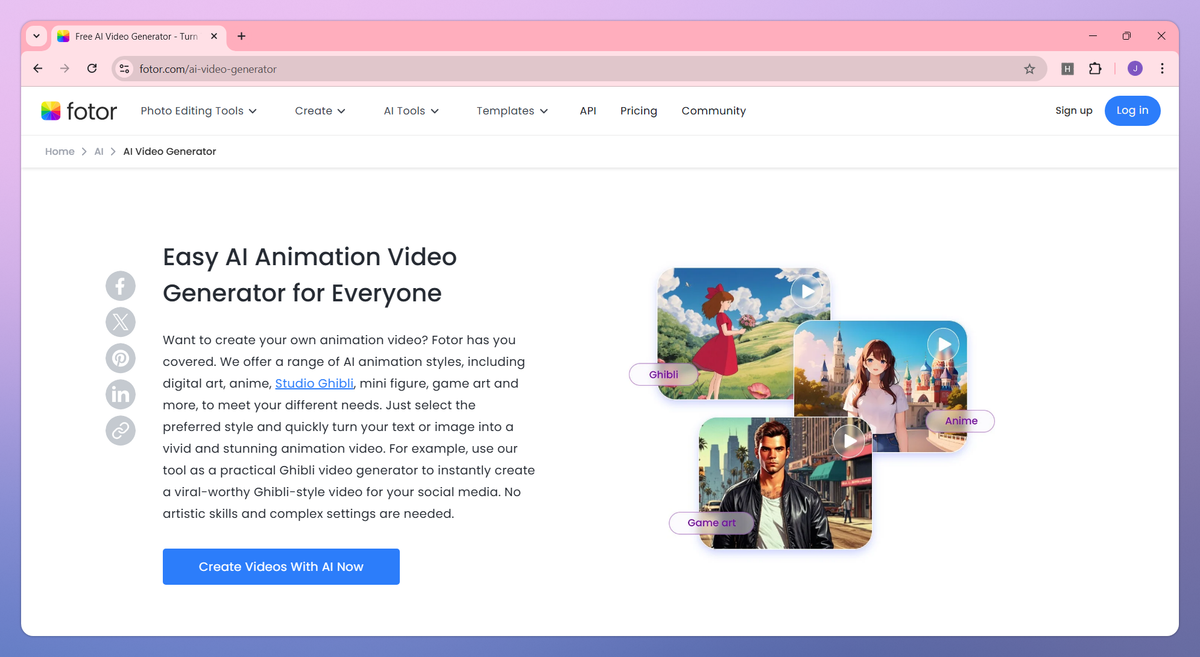
Task: Open the Pricing page
Action: pyautogui.click(x=638, y=111)
